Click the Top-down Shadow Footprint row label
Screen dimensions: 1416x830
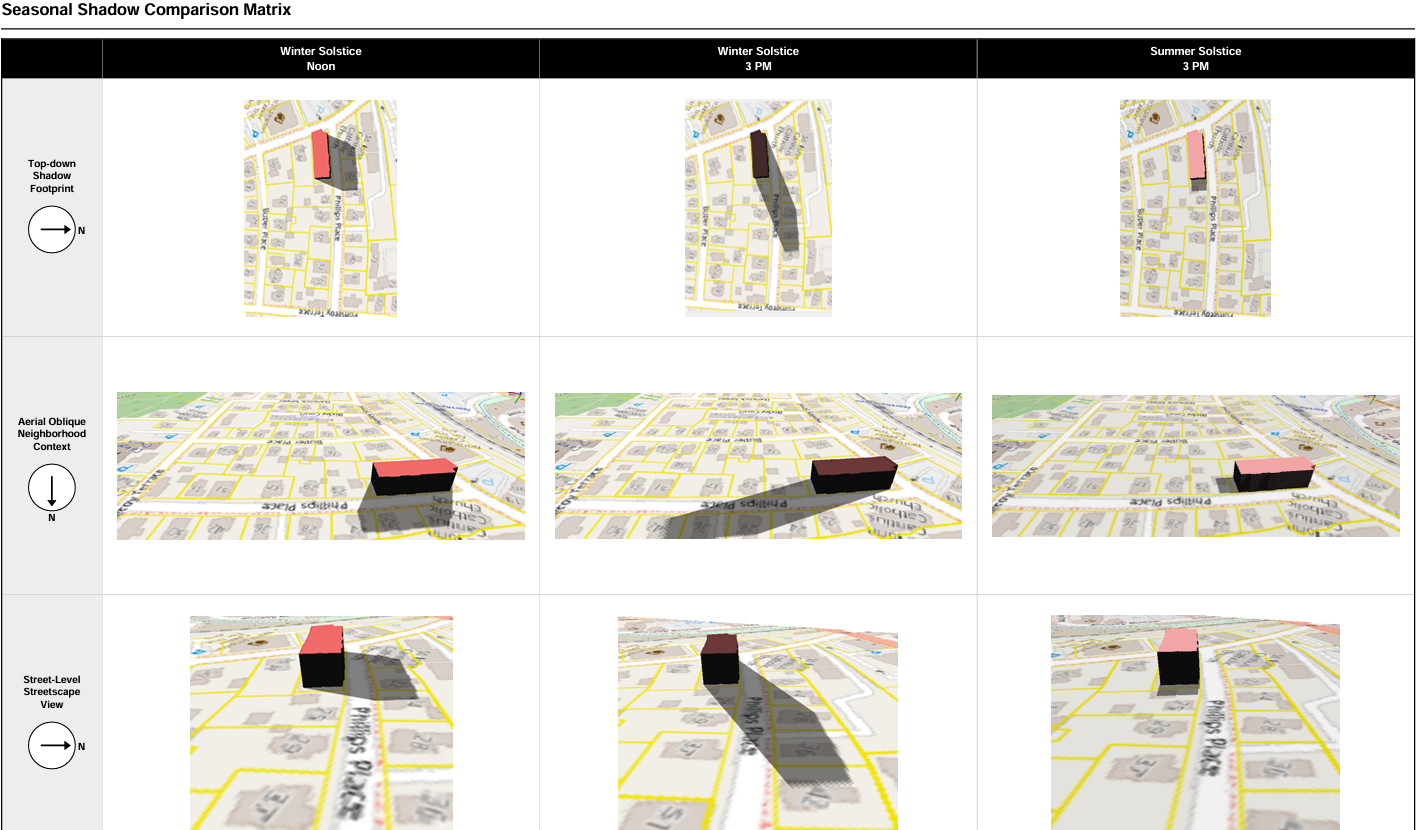[x=52, y=176]
